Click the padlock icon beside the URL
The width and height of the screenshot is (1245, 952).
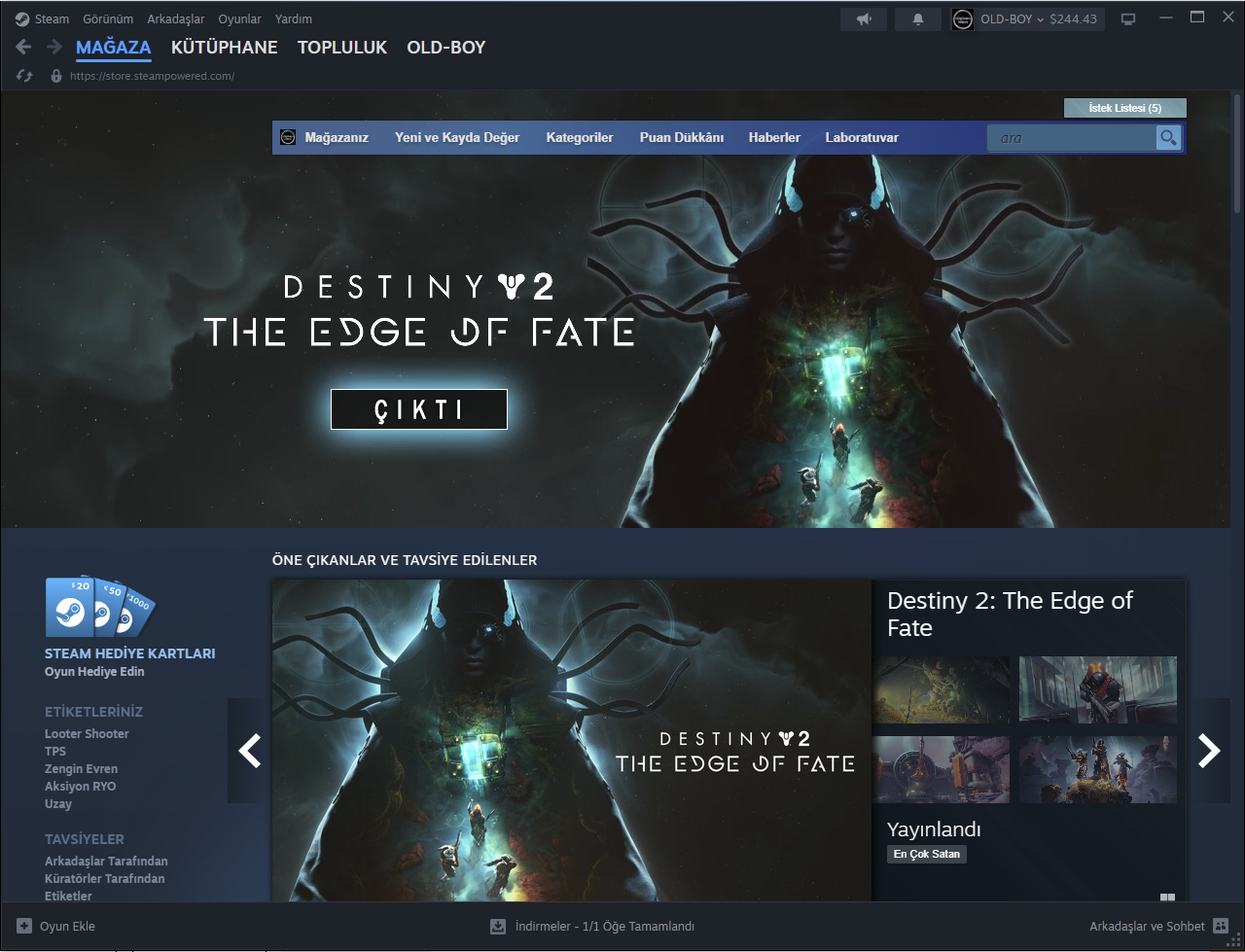tap(56, 76)
